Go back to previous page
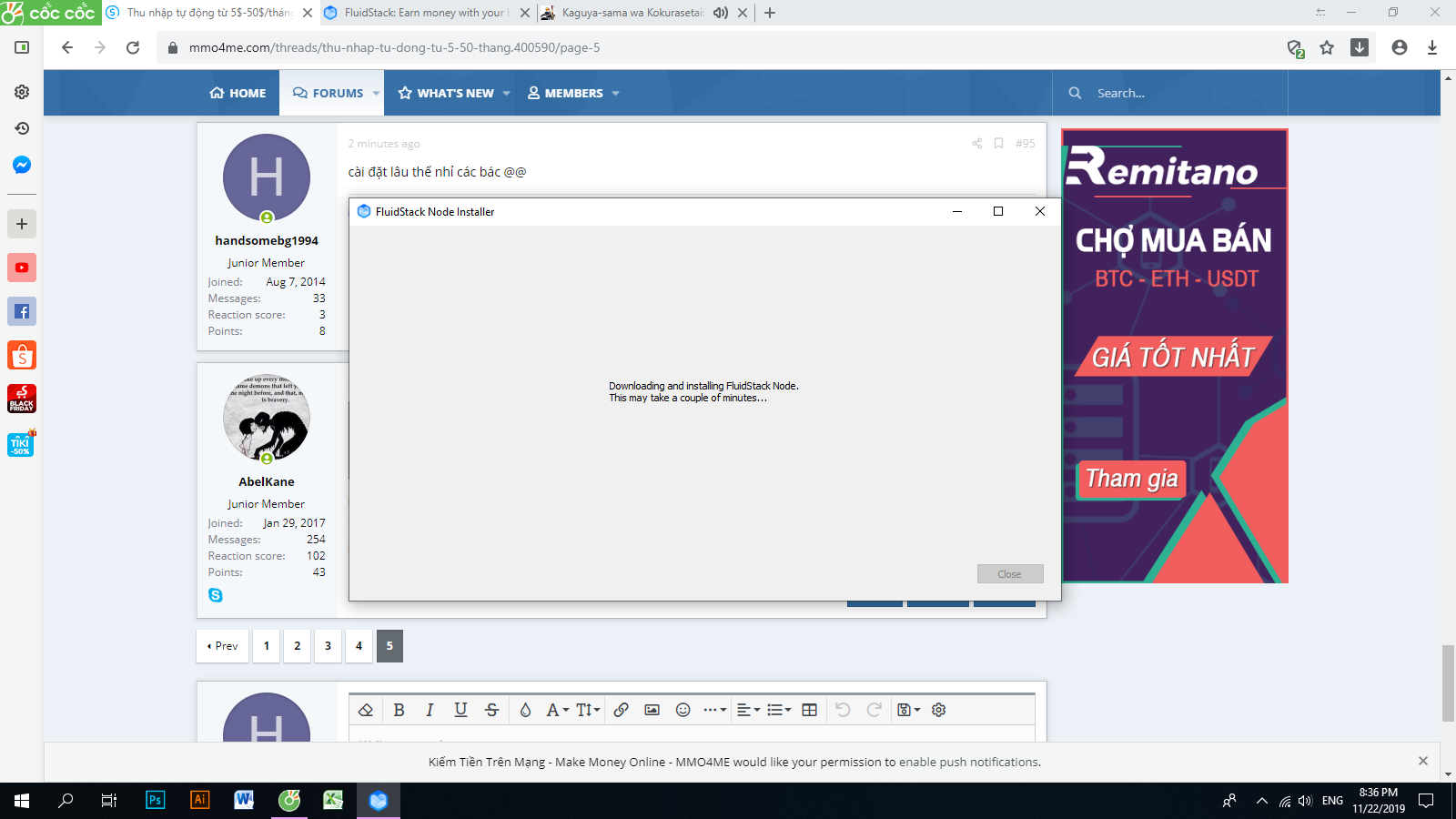The height and width of the screenshot is (819, 1456). pyautogui.click(x=67, y=47)
